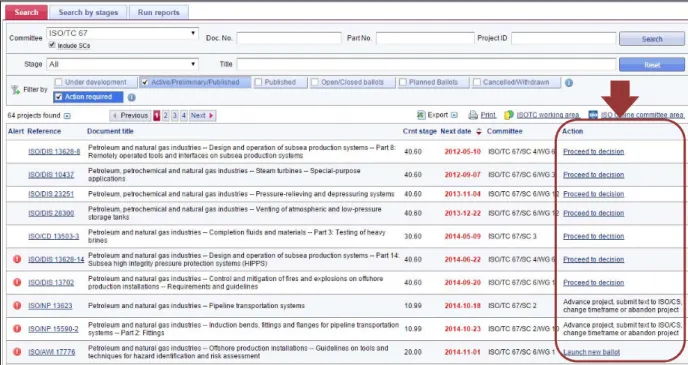Proceed to decision for ISO/DIS 13628-8
688x365 pixels.
click(x=594, y=152)
